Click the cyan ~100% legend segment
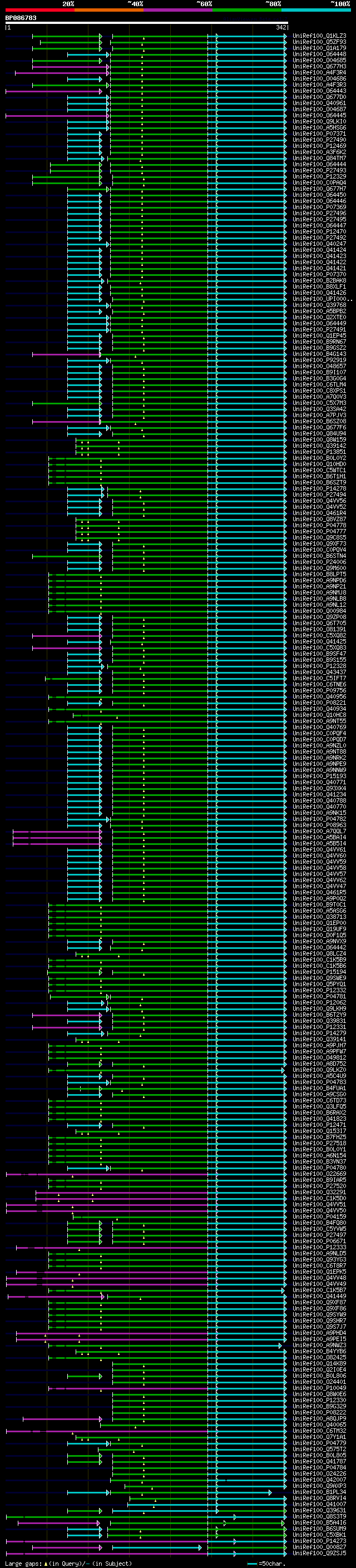Image resolution: width=356 pixels, height=1568 pixels. tap(316, 10)
